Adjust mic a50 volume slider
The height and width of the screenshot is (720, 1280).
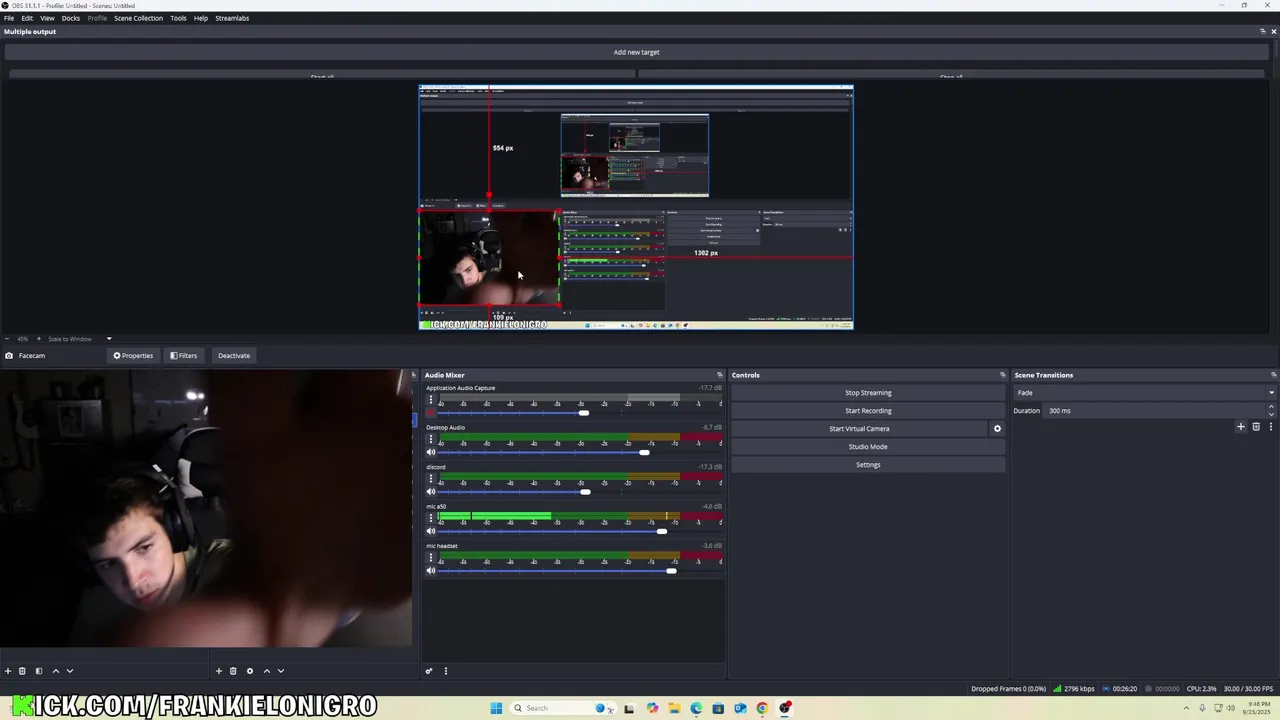(661, 531)
